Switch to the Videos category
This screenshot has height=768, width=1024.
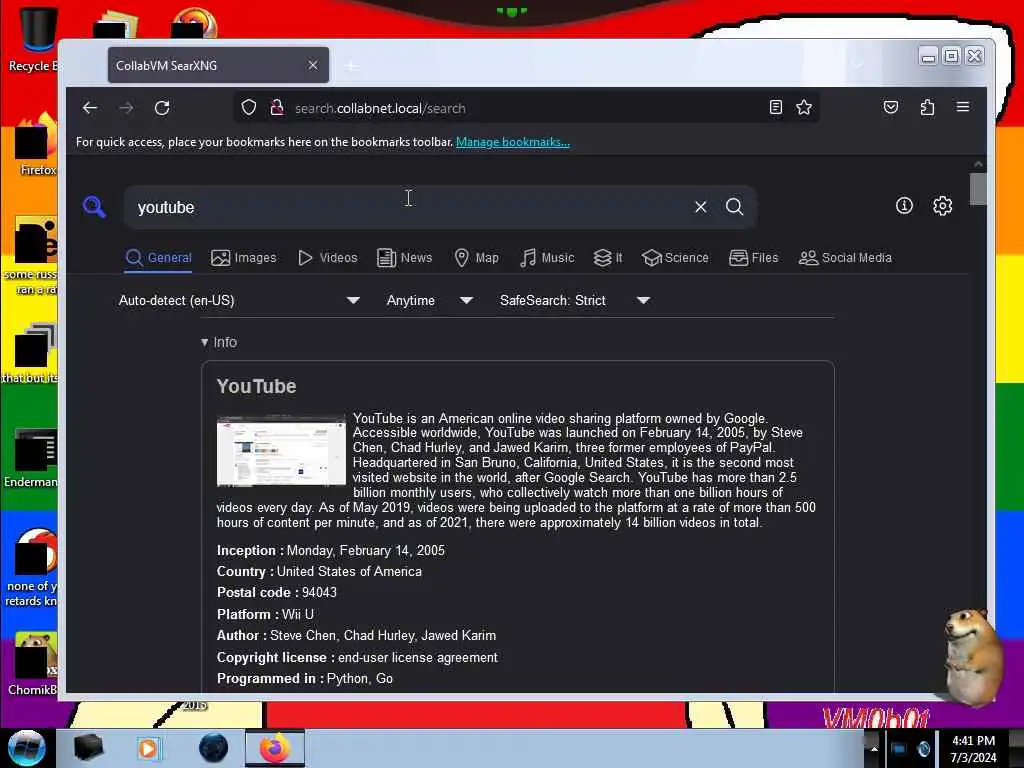(x=327, y=257)
